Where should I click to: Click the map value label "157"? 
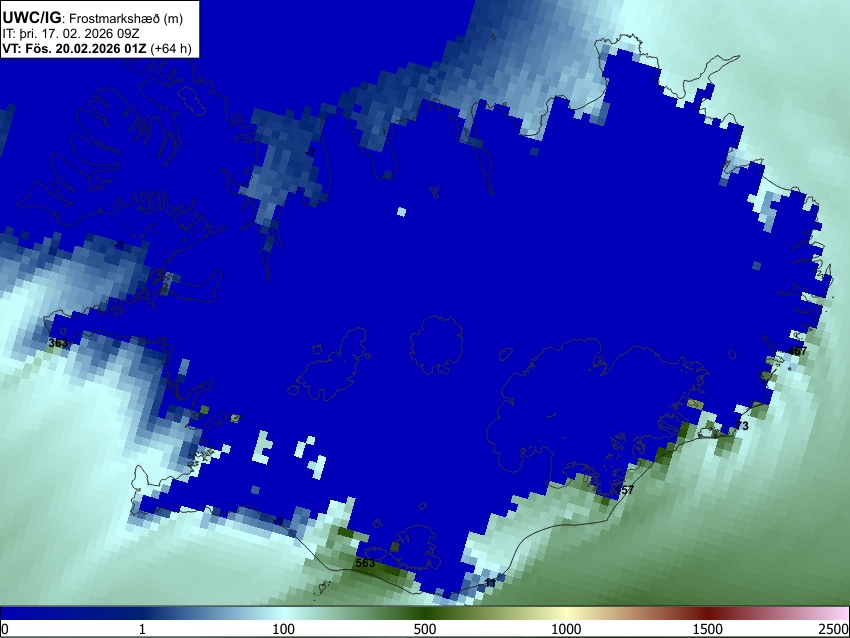point(624,489)
